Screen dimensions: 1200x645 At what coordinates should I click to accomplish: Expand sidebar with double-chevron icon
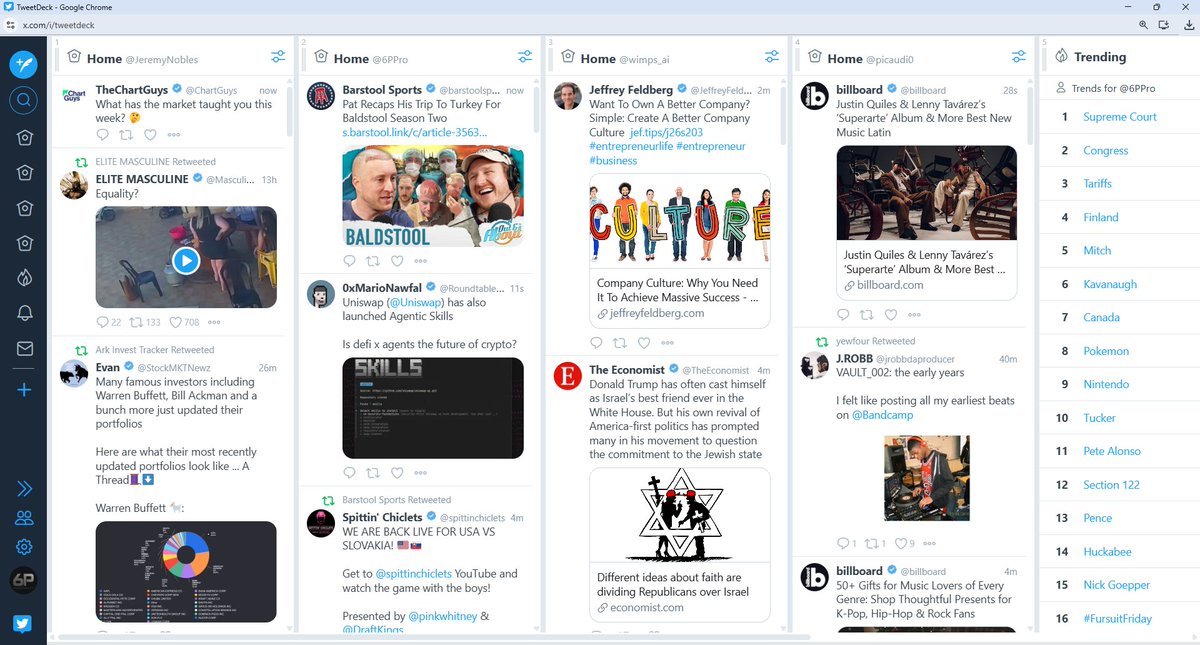tap(24, 488)
